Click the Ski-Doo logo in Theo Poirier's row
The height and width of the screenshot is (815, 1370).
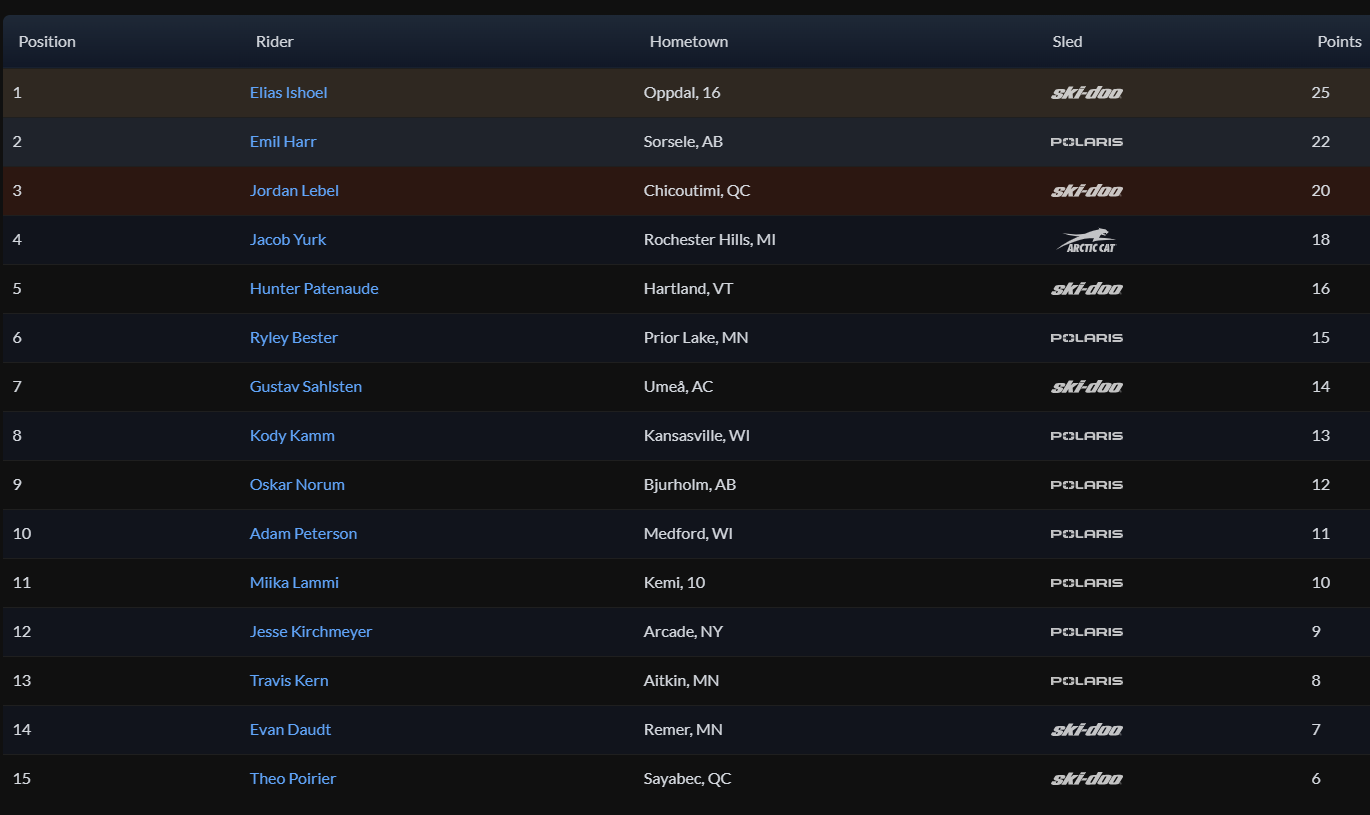click(x=1087, y=779)
